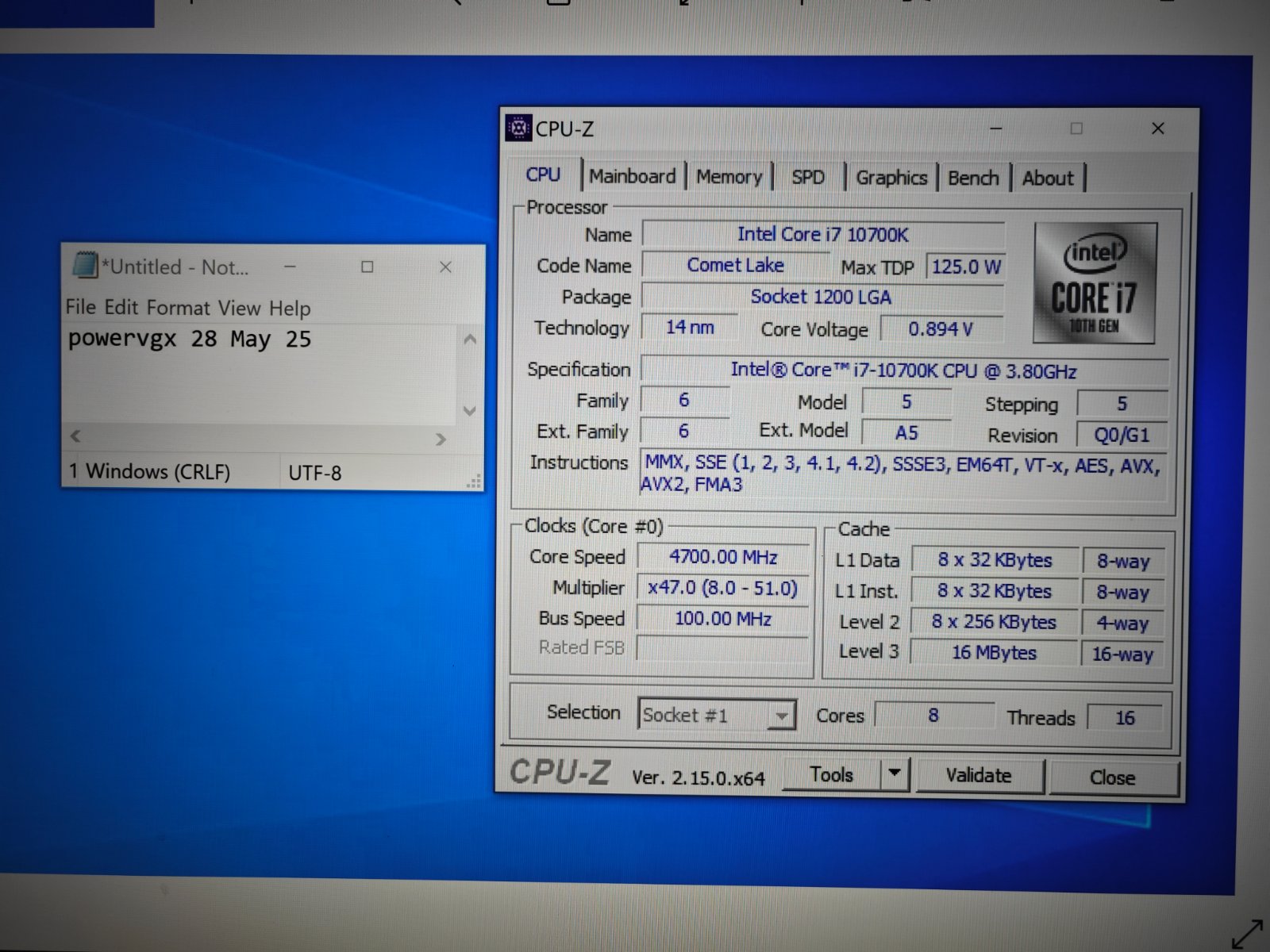Click the Core Voltage value '0.894 V'
Viewport: 1270px width, 952px height.
click(941, 329)
